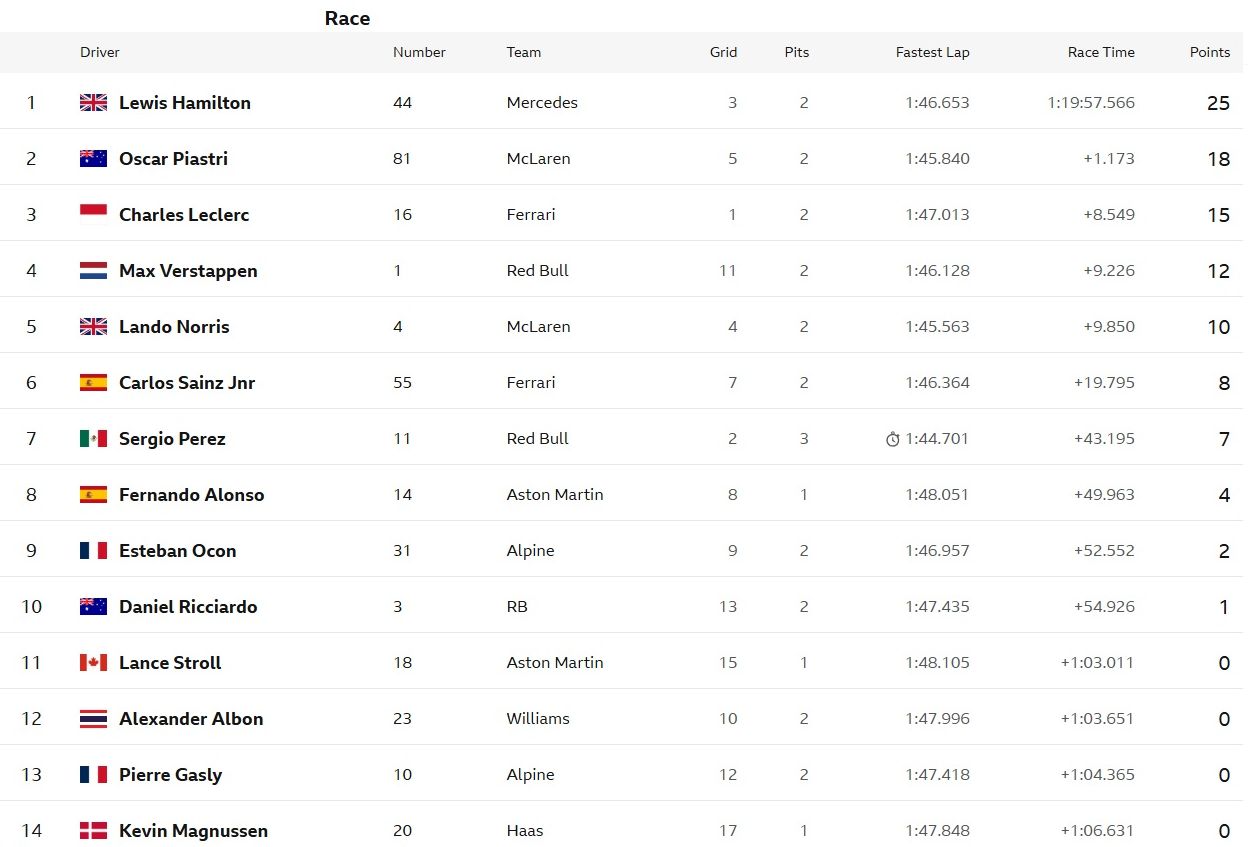Viewport: 1248px width, 847px height.
Task: Open Carlos Sainz Jnr driver name
Action: pos(187,382)
